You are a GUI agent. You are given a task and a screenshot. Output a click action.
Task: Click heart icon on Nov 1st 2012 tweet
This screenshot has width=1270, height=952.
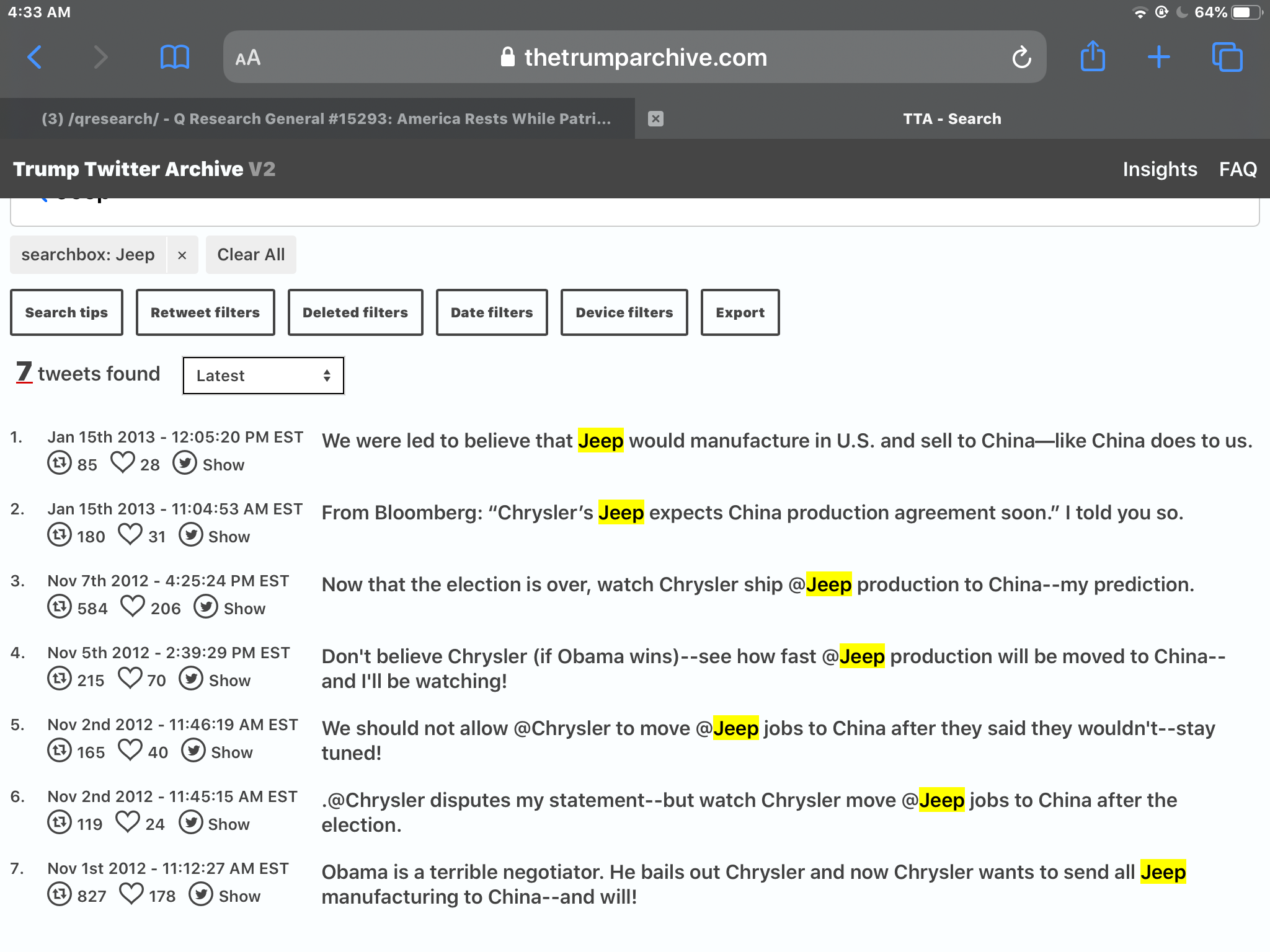[x=131, y=894]
